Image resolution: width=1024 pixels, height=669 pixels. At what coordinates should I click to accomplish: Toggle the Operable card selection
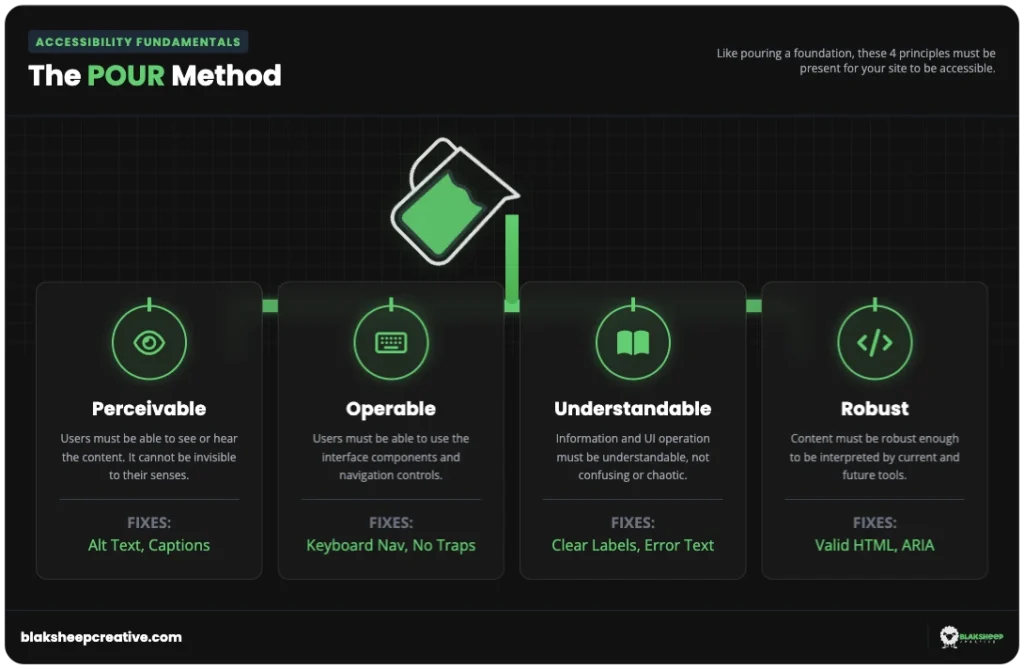[391, 430]
